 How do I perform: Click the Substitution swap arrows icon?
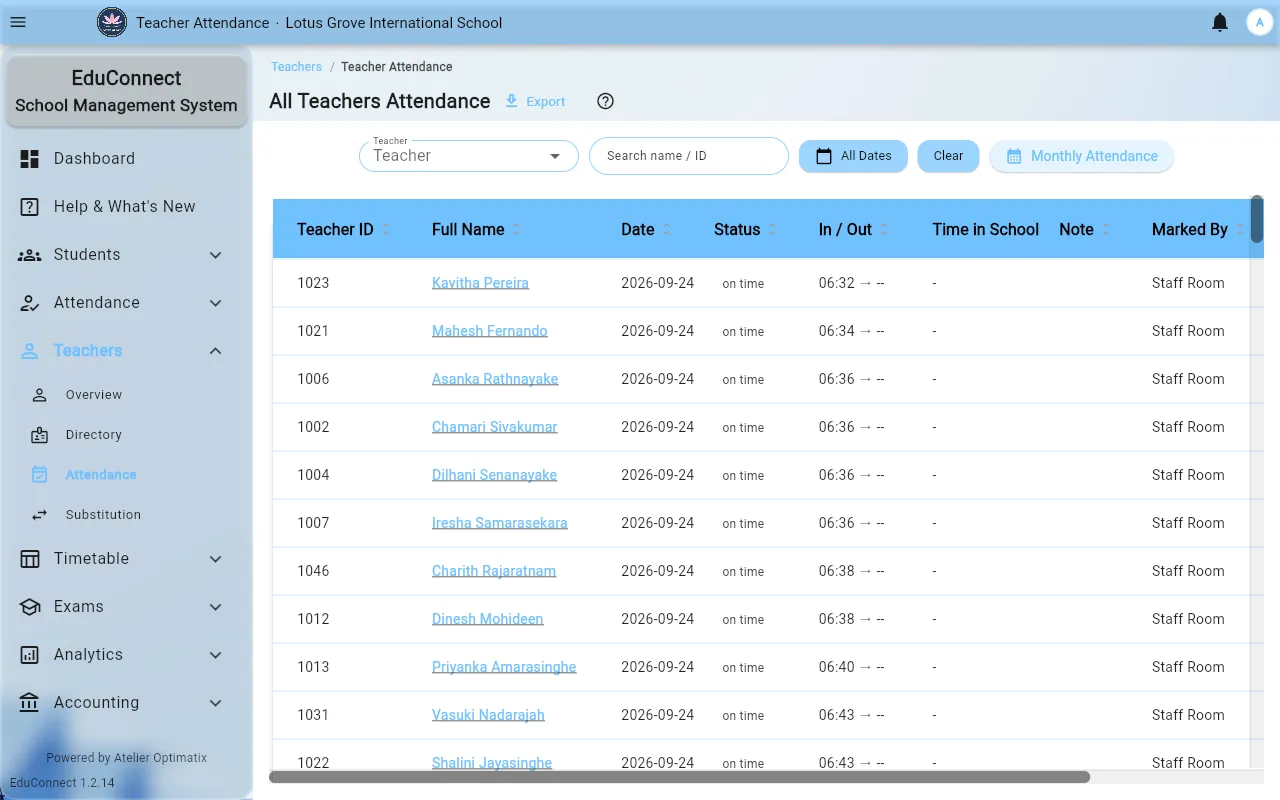pyautogui.click(x=40, y=514)
